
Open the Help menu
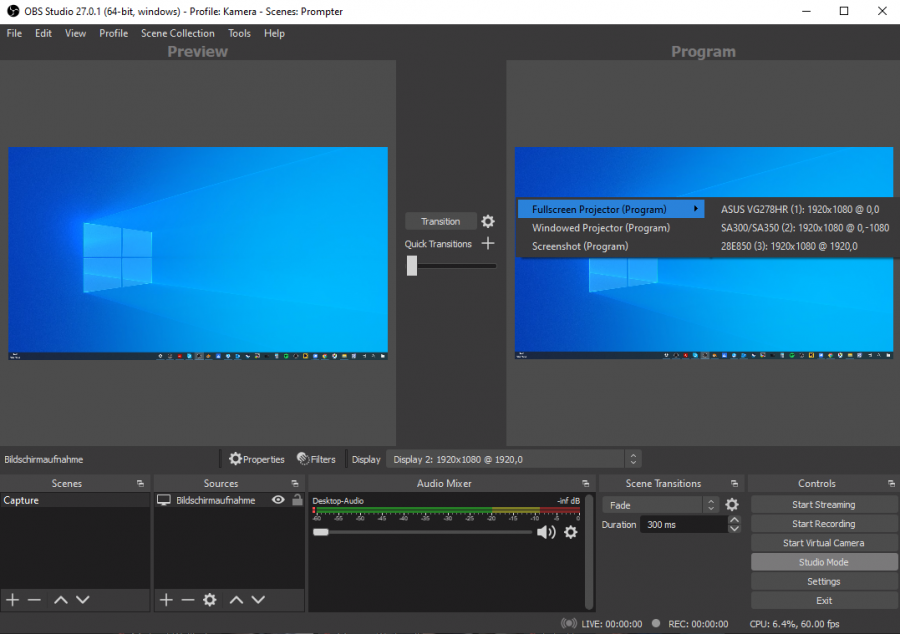pos(274,33)
